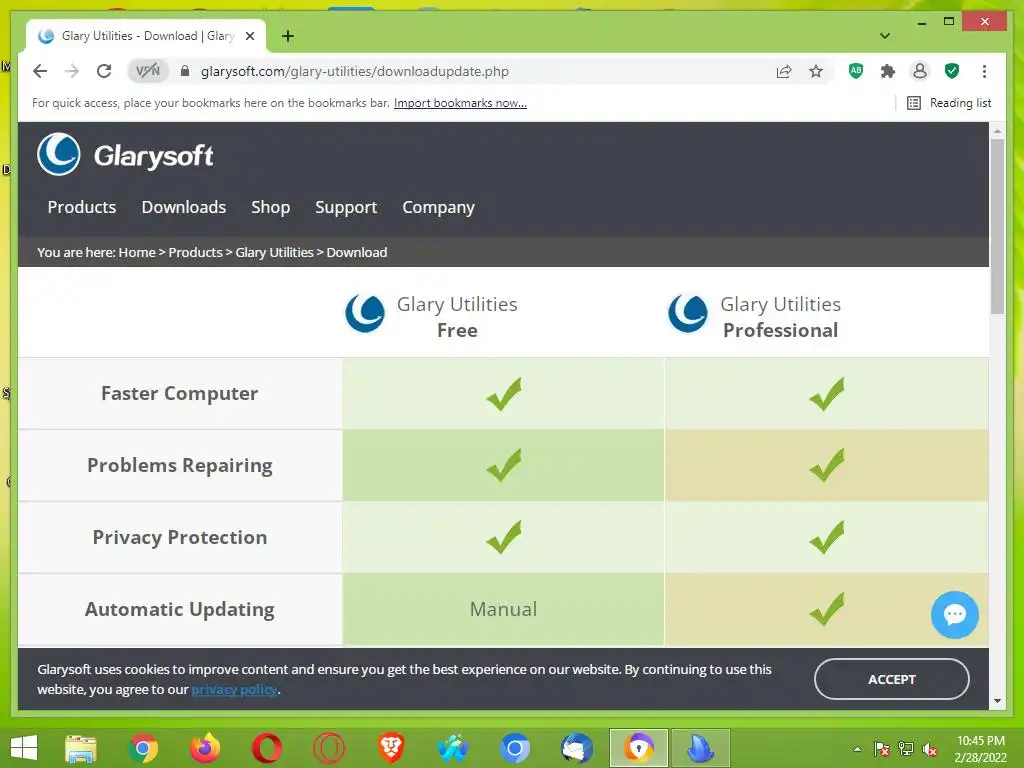Click the Products breadcrumb link
This screenshot has width=1024, height=768.
tap(195, 252)
